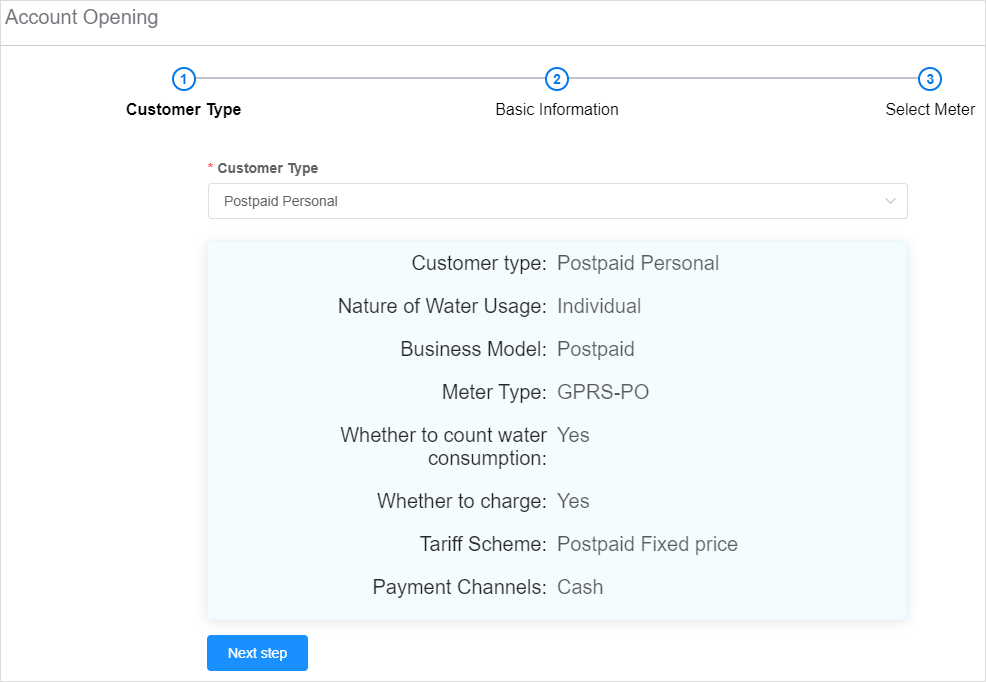986x682 pixels.
Task: Click the Payment Channels Cash value
Action: coord(580,587)
